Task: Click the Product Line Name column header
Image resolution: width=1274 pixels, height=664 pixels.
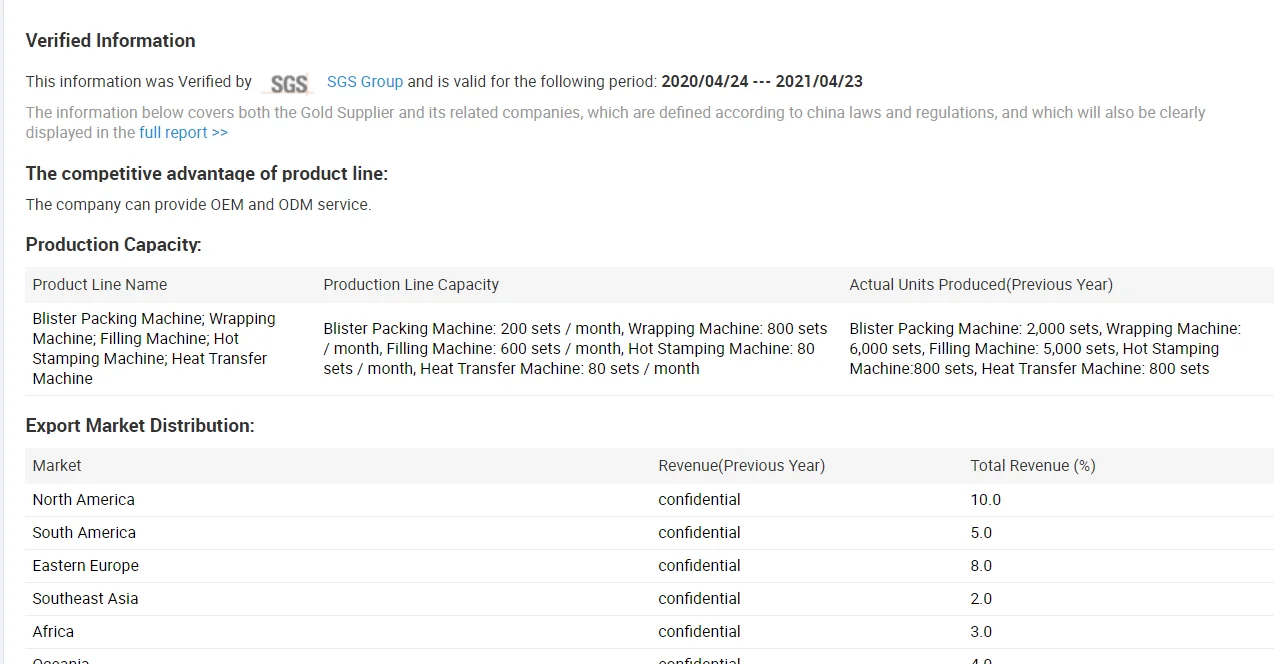Action: point(100,285)
